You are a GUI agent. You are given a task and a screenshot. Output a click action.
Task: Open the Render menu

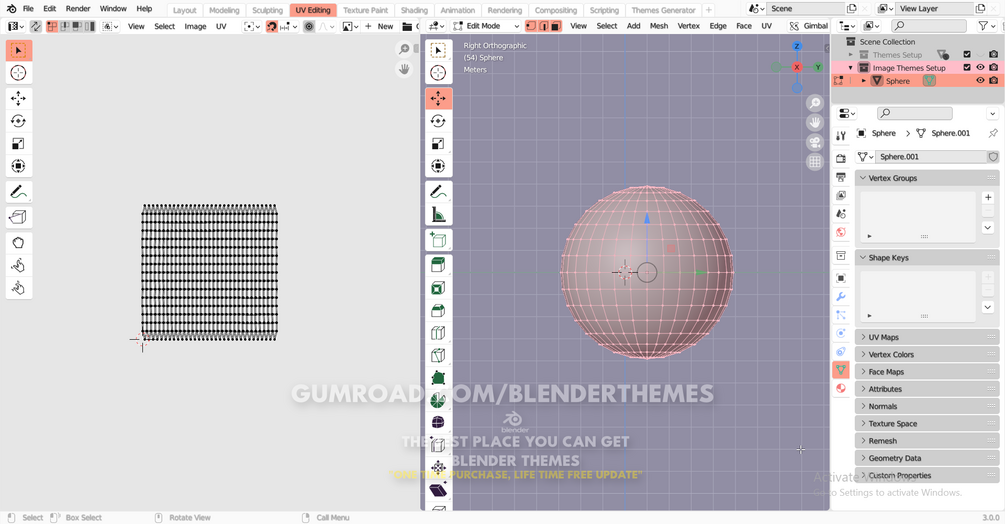78,9
